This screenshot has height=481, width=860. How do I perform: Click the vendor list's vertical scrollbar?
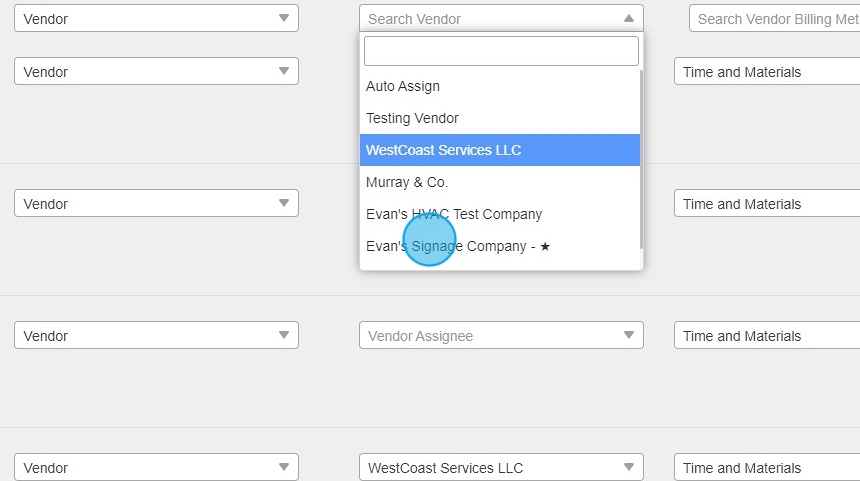tap(641, 160)
